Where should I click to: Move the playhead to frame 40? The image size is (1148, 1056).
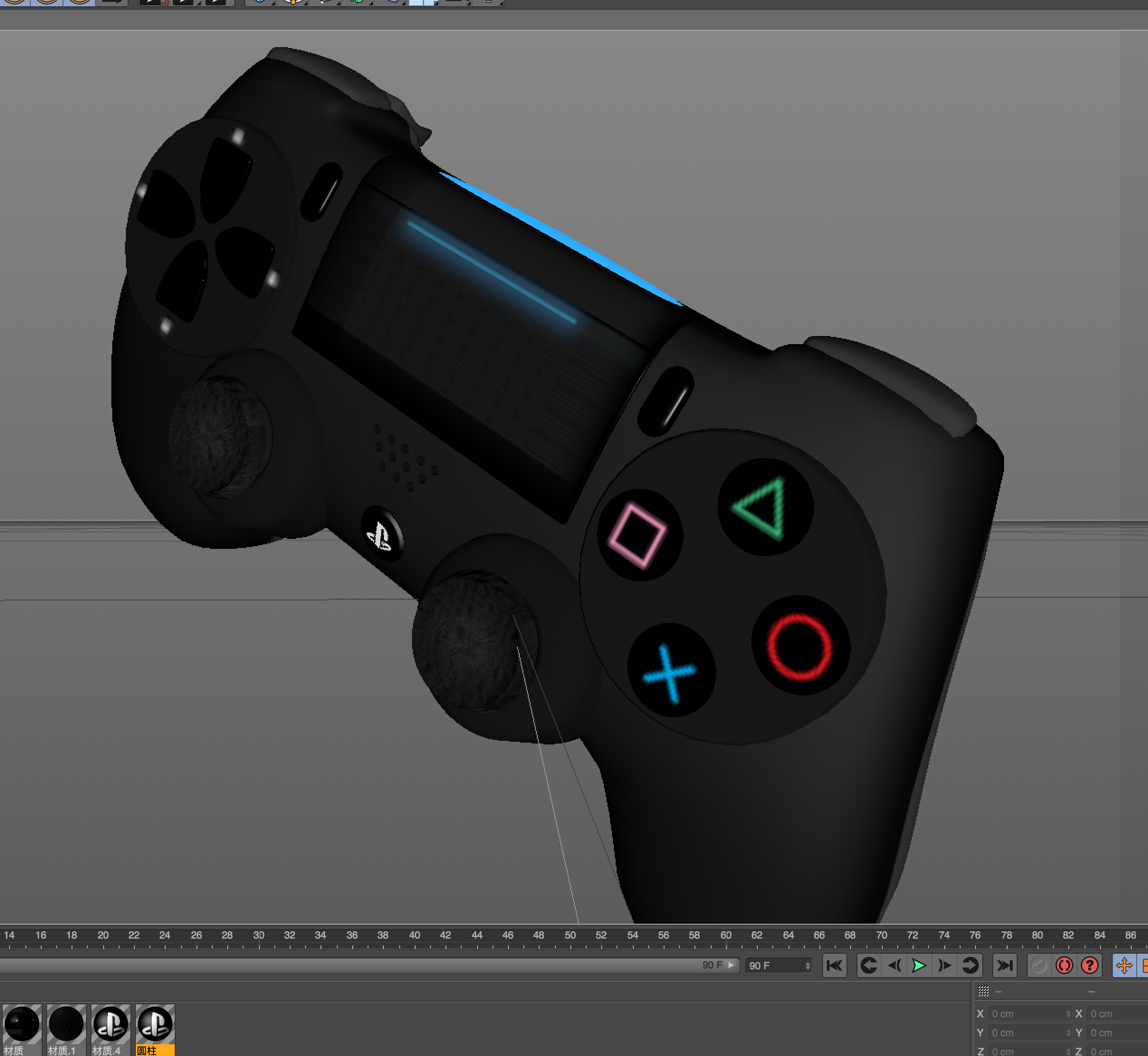(415, 936)
